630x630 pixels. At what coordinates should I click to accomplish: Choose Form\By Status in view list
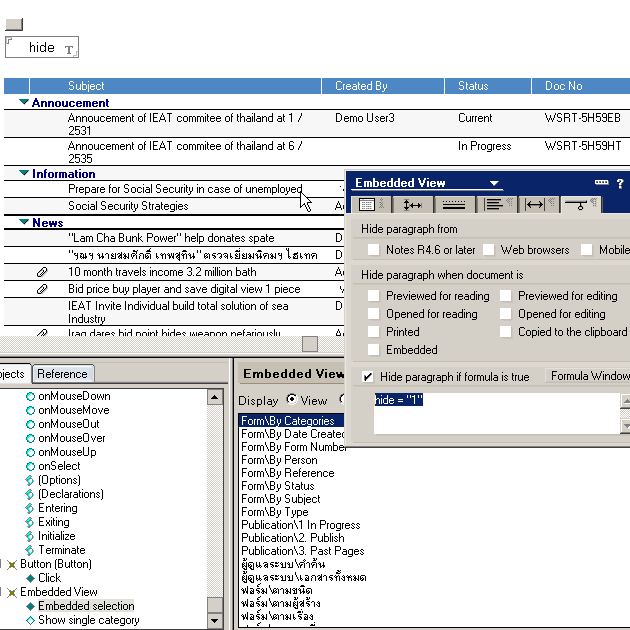coord(278,486)
